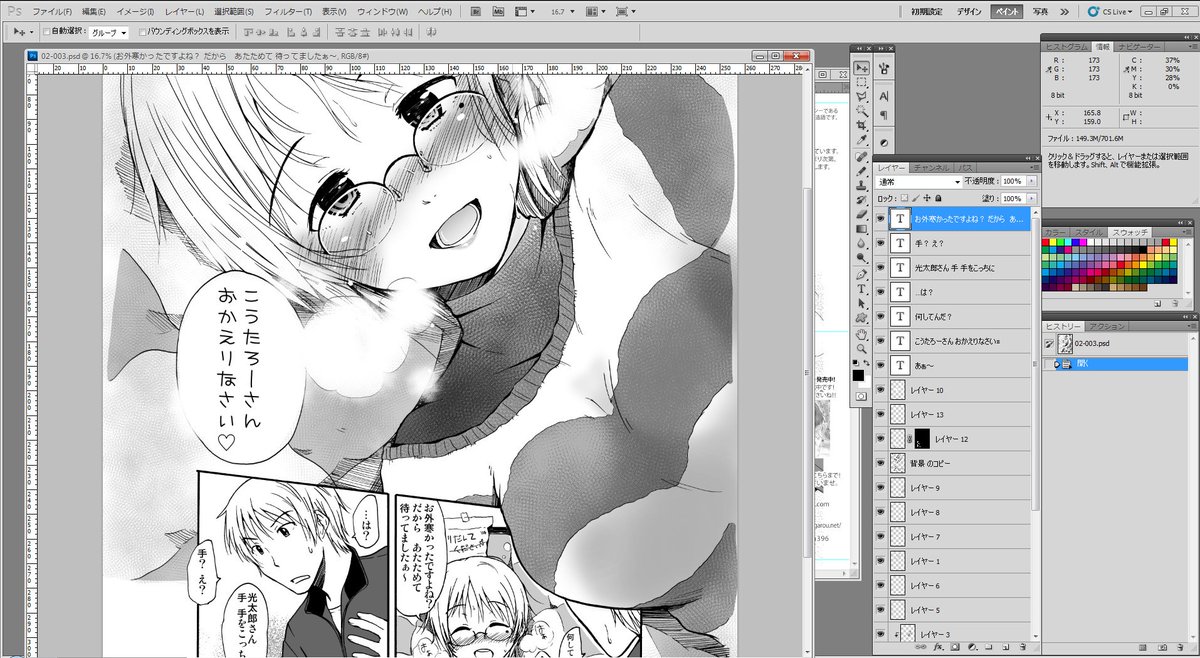This screenshot has height=658, width=1200.
Task: Select the Zoom tool
Action: pos(862,347)
